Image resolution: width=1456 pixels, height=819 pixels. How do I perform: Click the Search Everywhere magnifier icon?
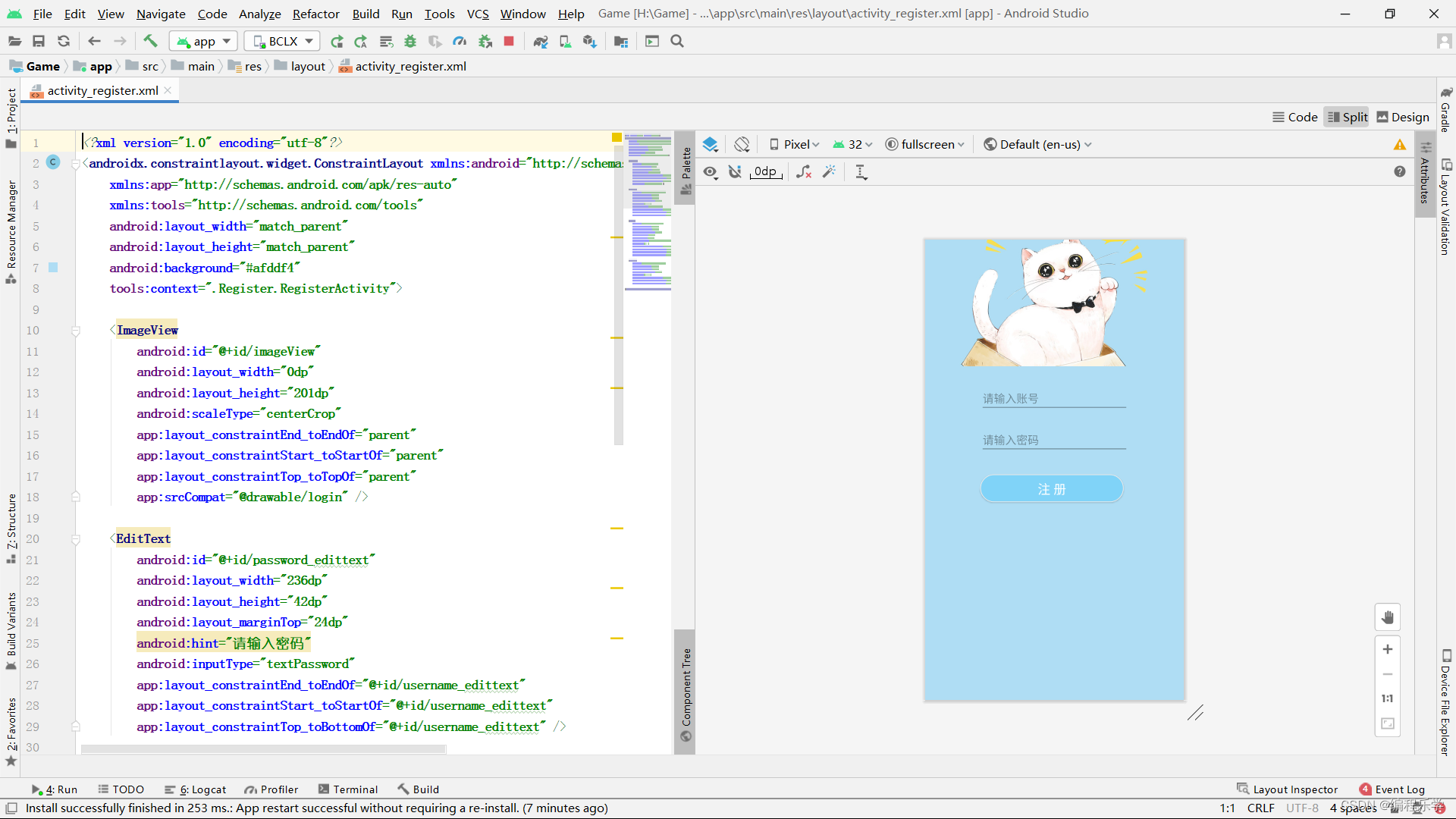click(x=677, y=41)
